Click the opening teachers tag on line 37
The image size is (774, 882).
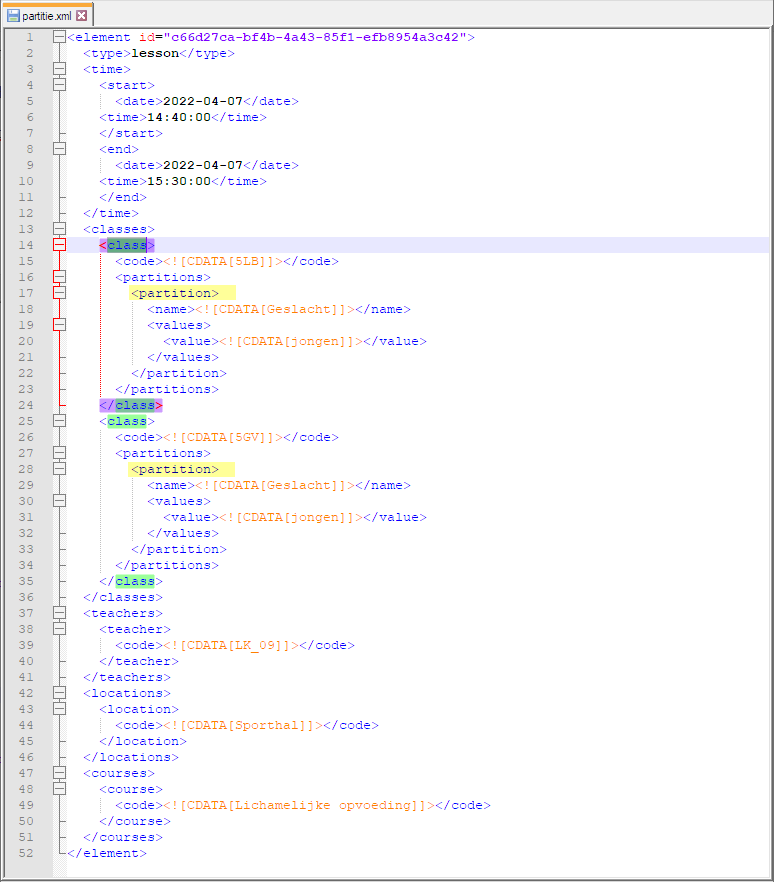tap(123, 613)
